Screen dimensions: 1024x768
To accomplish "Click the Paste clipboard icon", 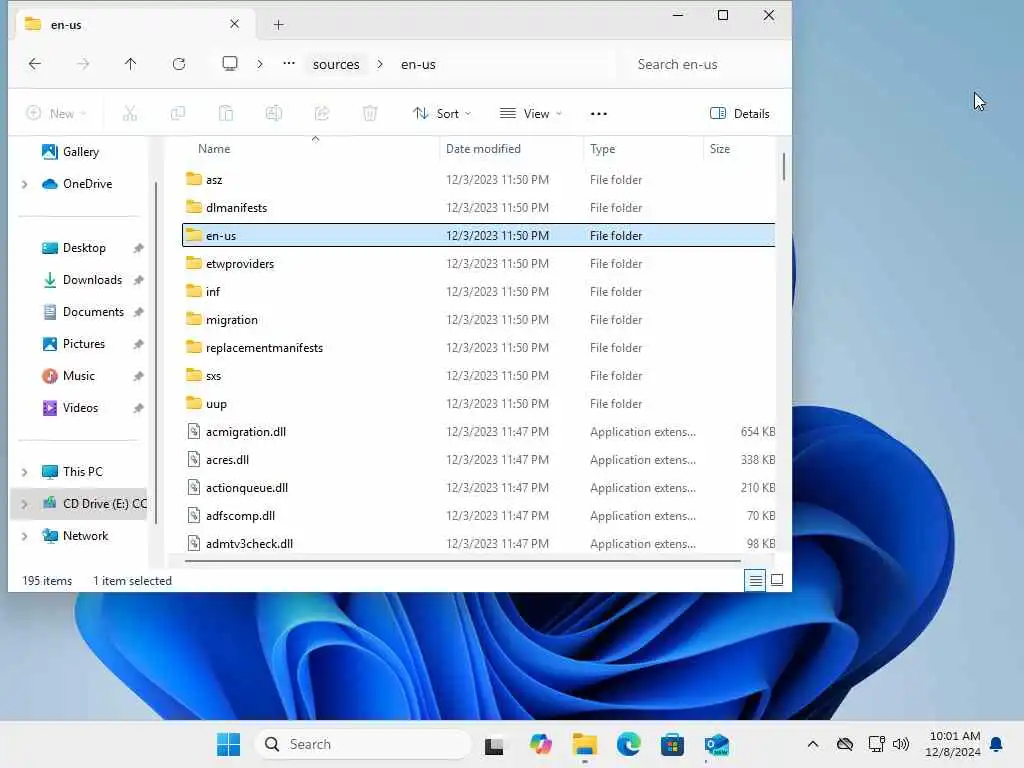I will [x=226, y=114].
